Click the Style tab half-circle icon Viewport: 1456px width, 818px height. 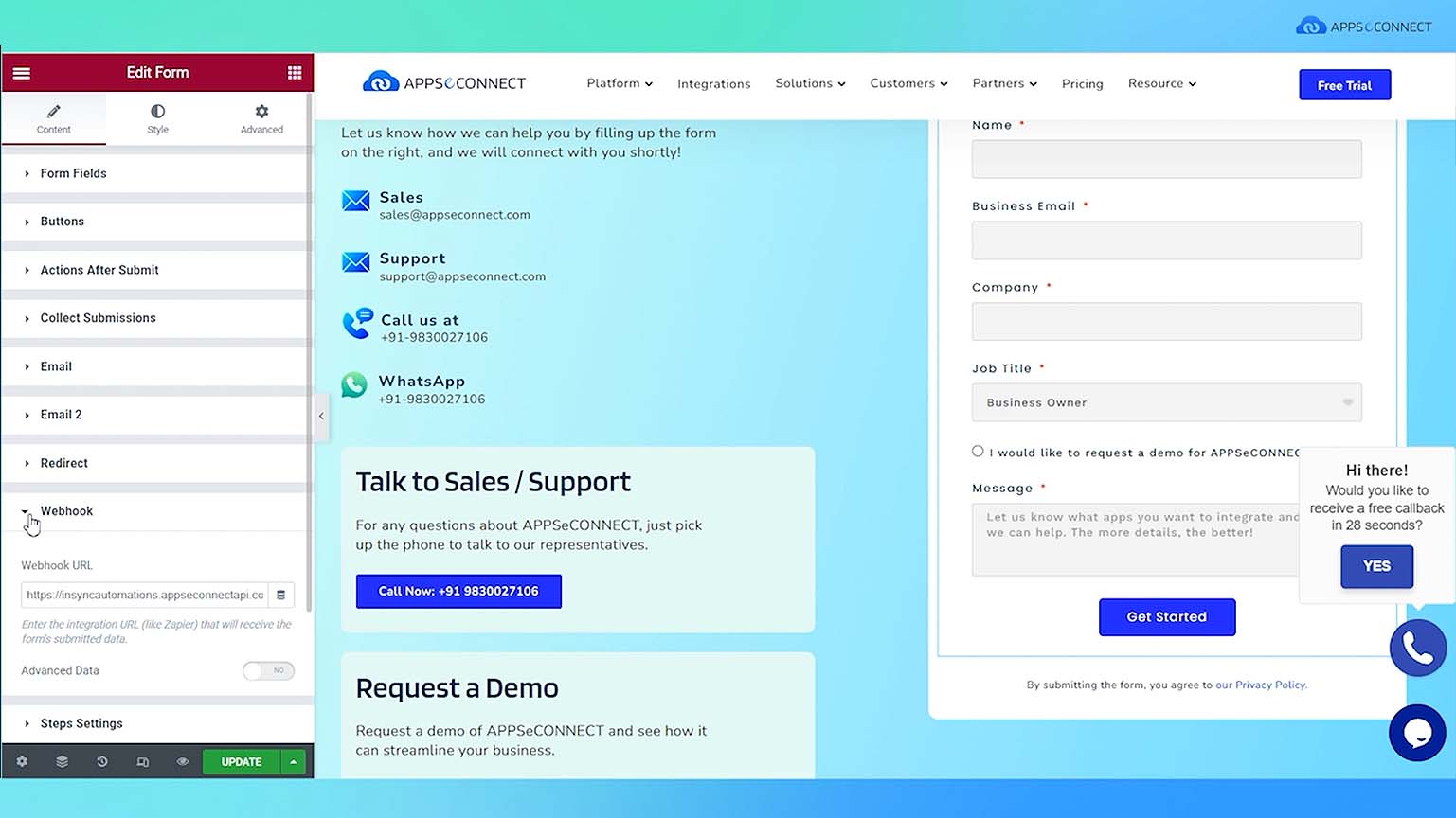[157, 112]
